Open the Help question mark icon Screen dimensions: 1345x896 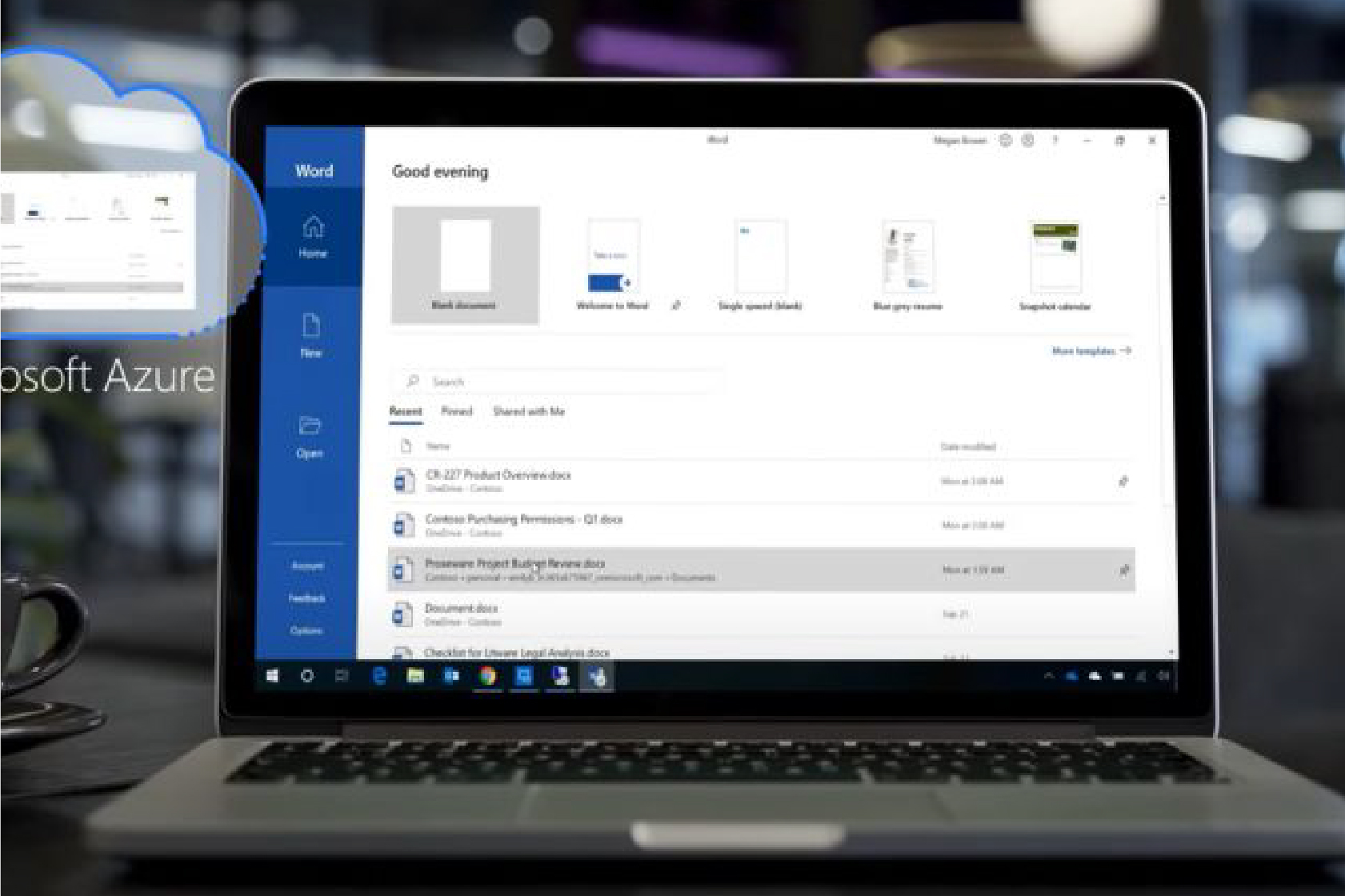[1055, 140]
